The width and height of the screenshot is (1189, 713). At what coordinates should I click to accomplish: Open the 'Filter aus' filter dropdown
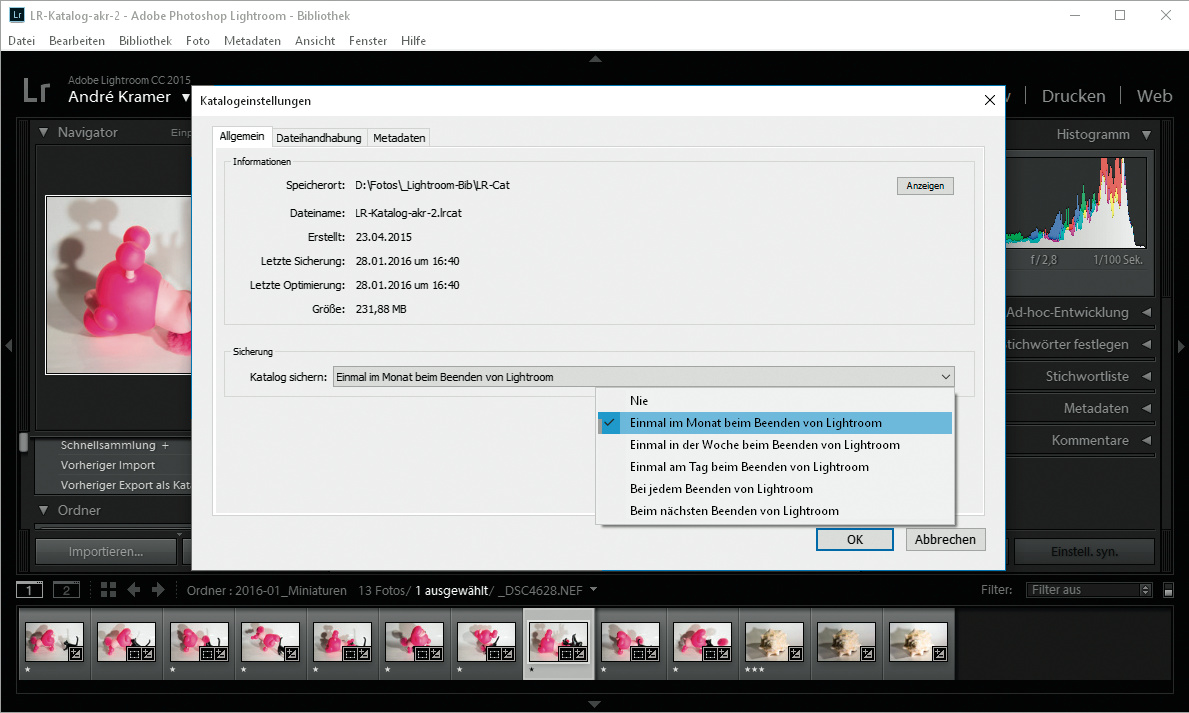(1089, 590)
